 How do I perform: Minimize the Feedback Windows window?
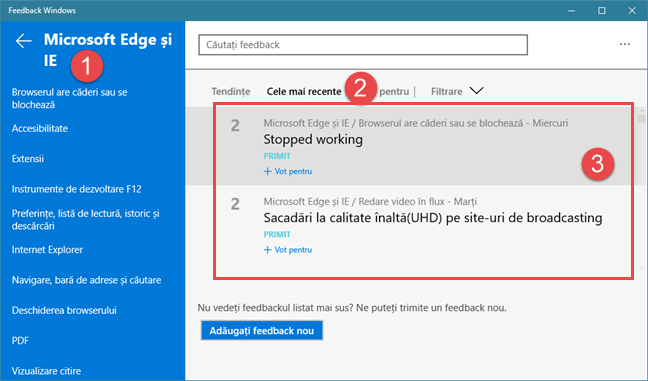[572, 11]
